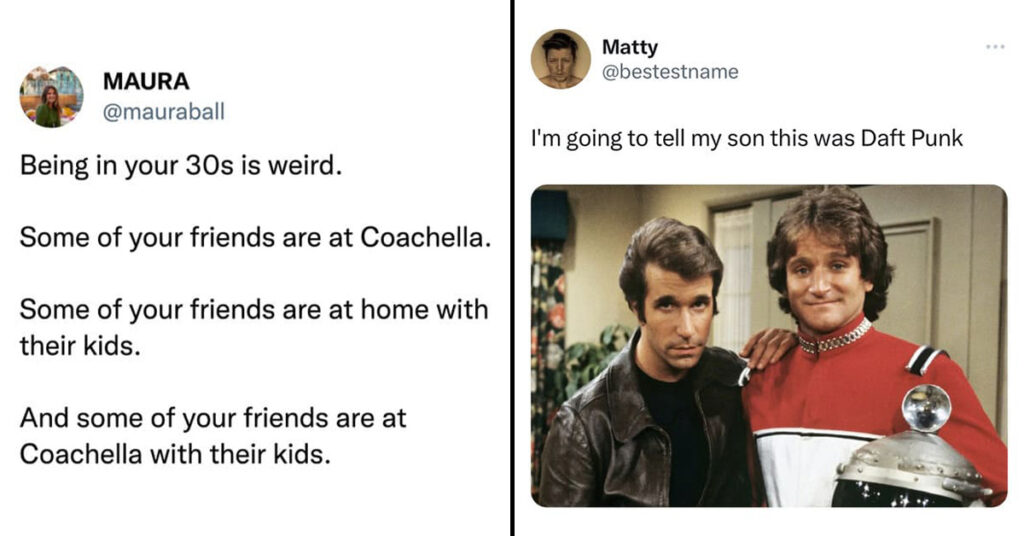Click the "Coachella with their kids" final paragraph
1024x536 pixels.
click(213, 436)
